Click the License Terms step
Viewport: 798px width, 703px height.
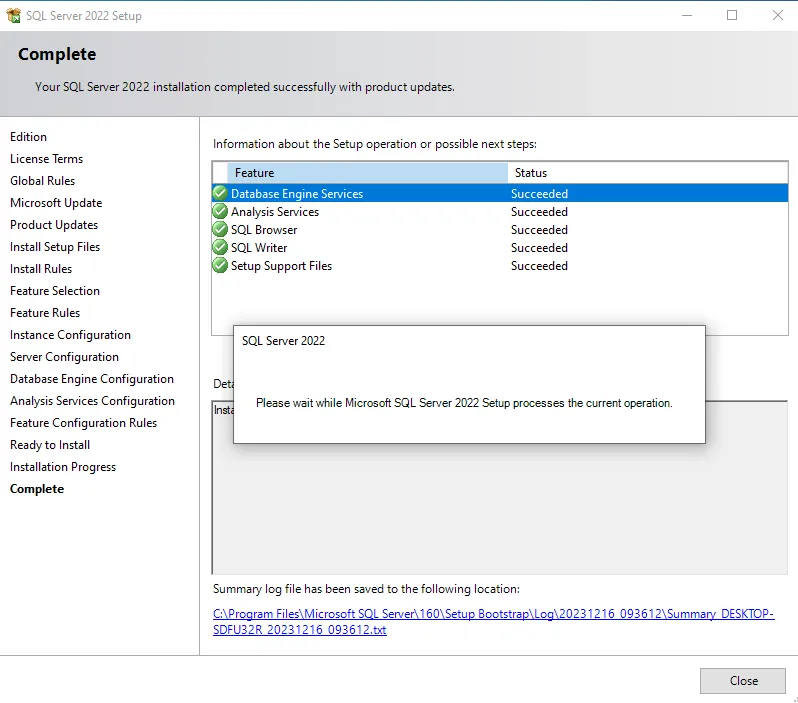(x=46, y=159)
